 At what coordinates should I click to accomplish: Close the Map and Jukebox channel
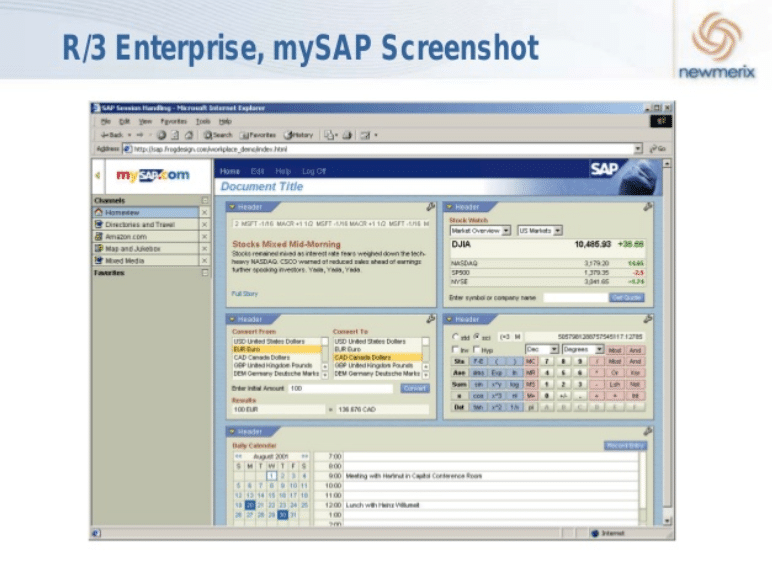[x=204, y=249]
